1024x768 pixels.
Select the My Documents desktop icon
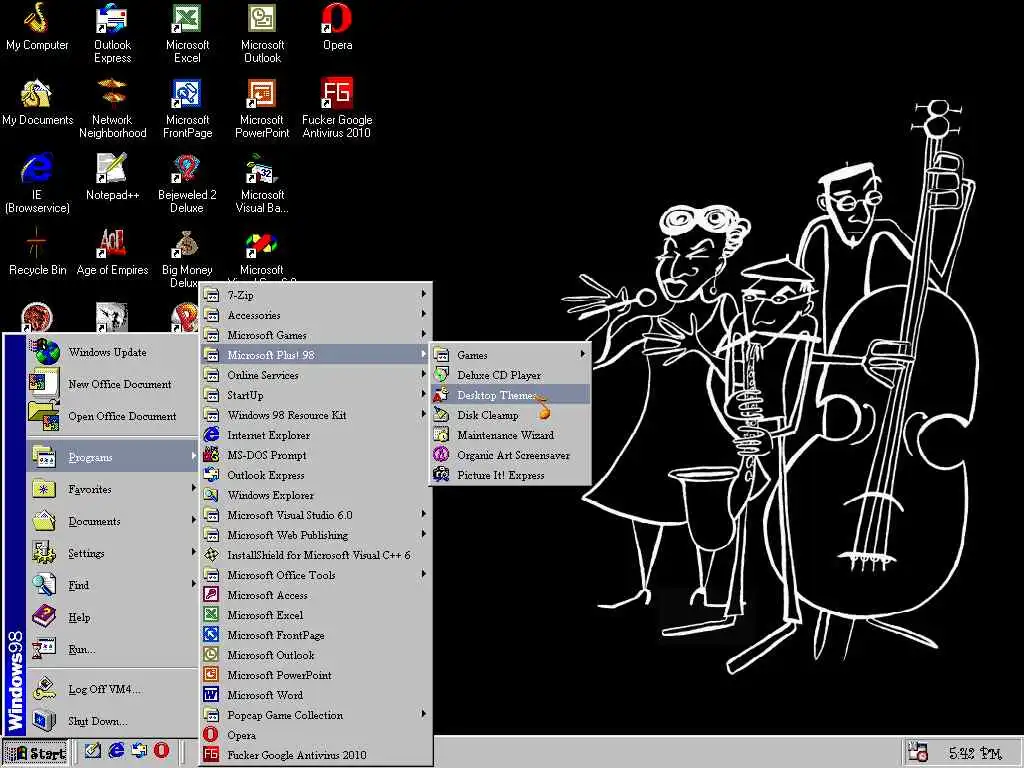coord(37,103)
